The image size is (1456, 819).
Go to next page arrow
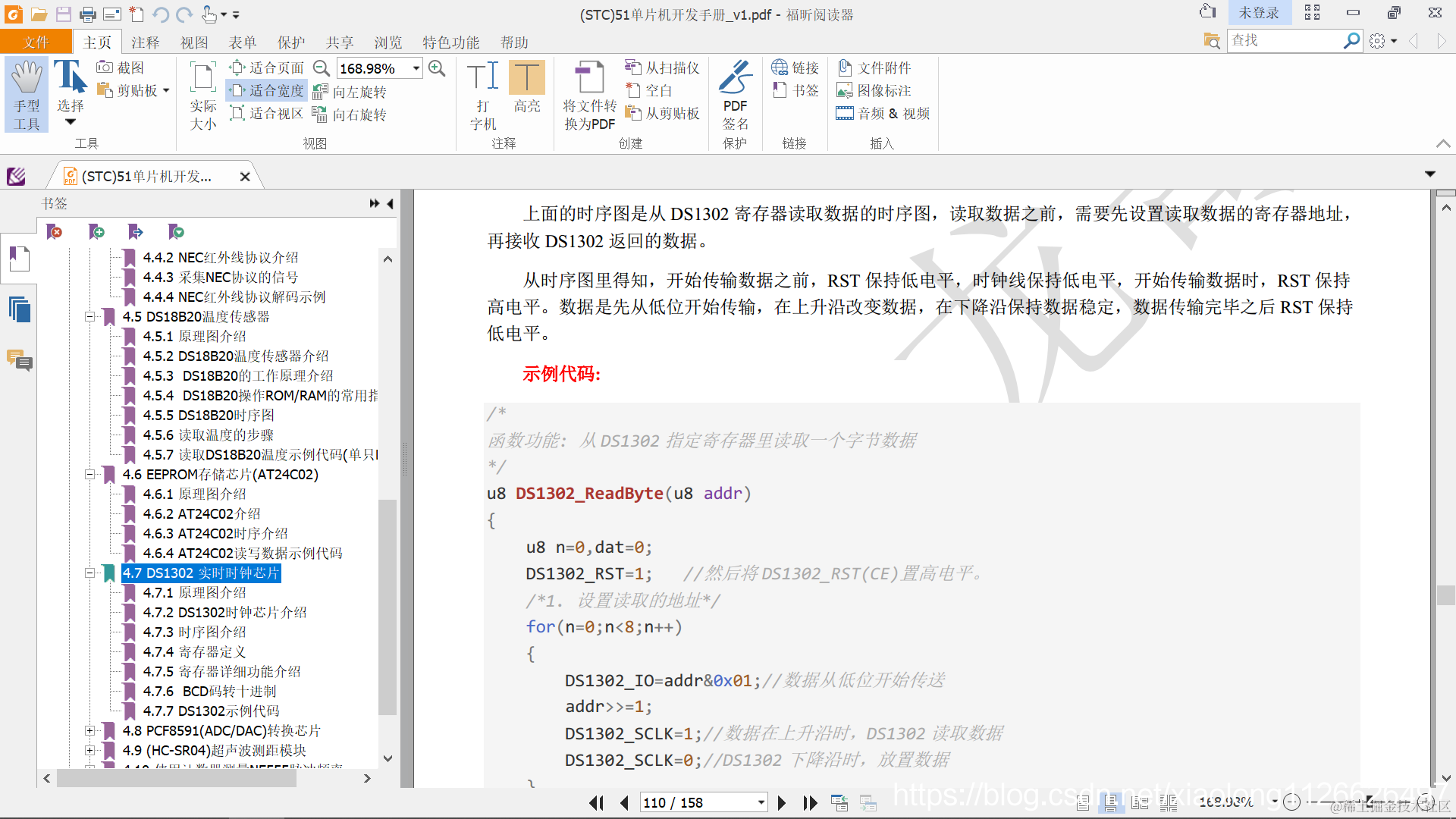pos(782,802)
